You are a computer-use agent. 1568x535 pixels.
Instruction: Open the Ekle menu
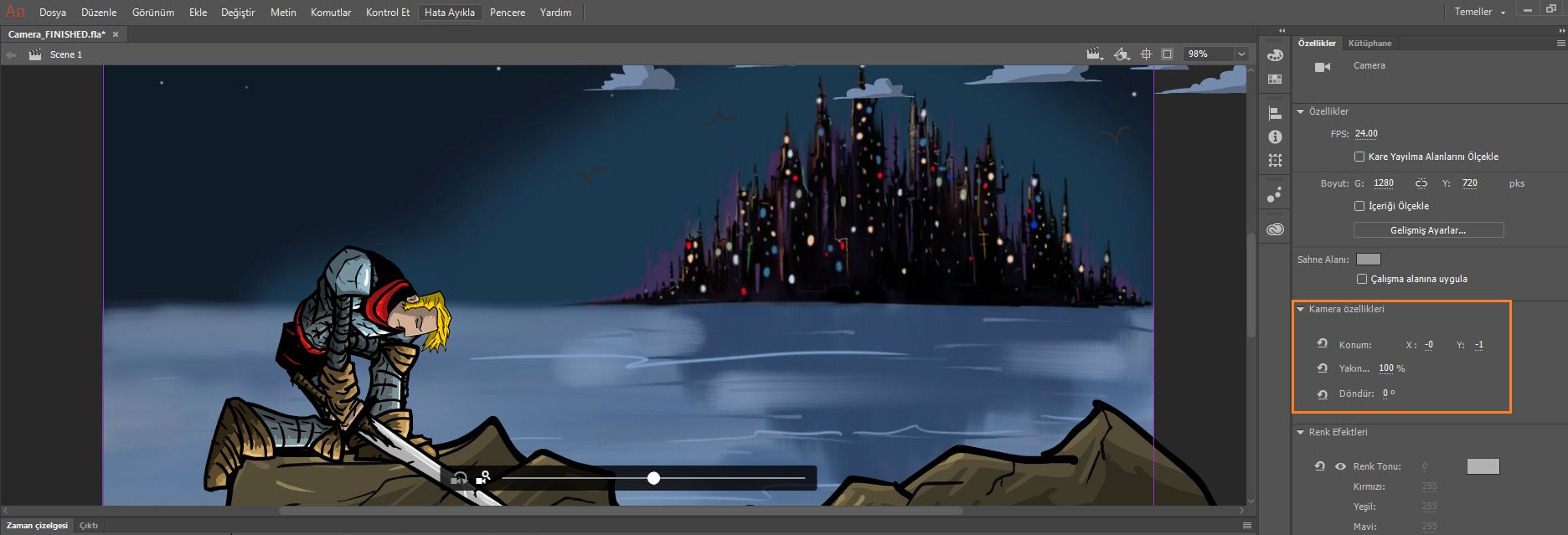click(198, 13)
